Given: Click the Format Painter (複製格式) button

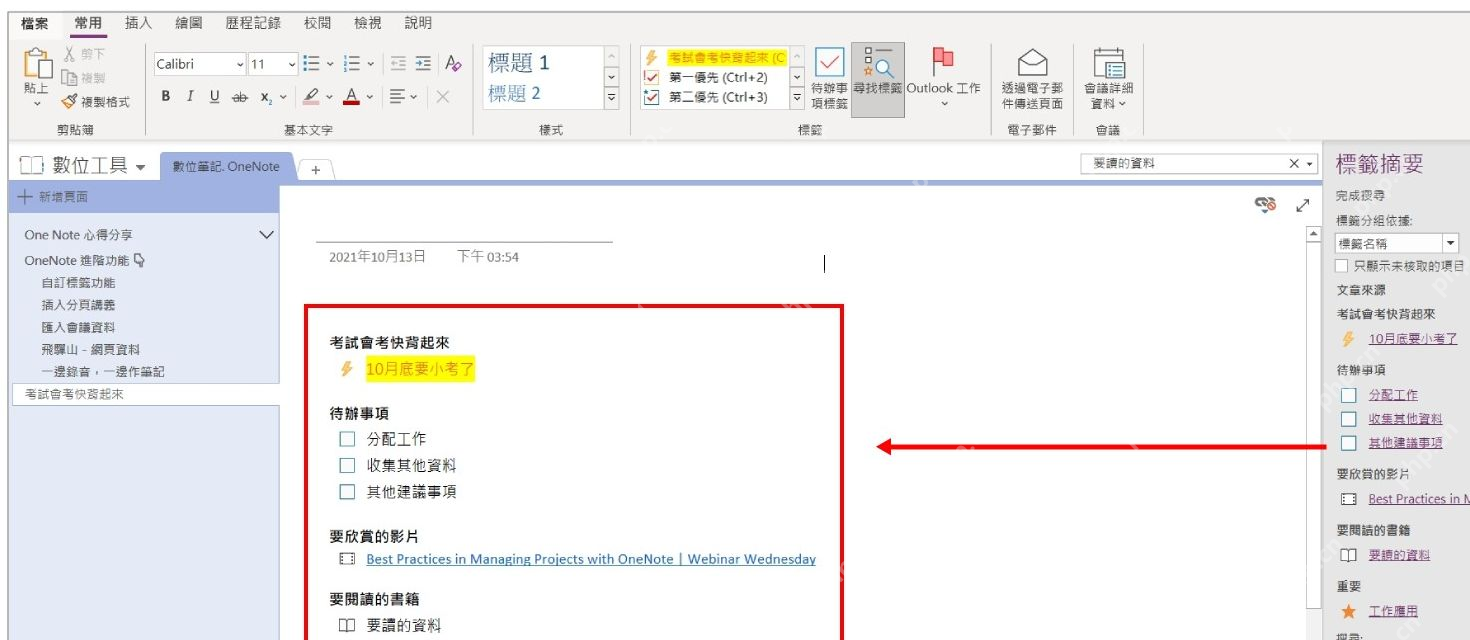Looking at the screenshot, I should coord(95,102).
